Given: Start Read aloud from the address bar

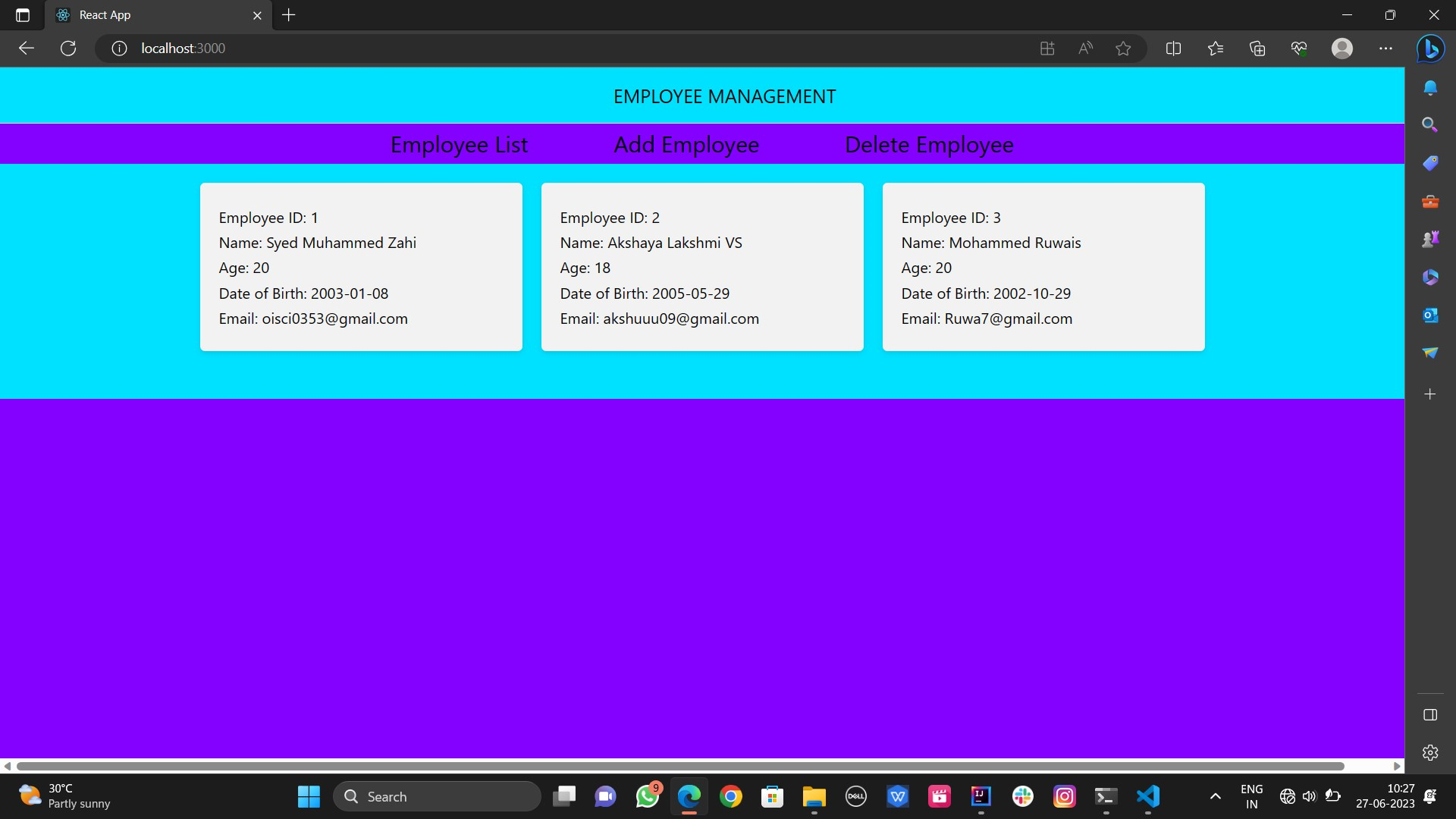Looking at the screenshot, I should [x=1085, y=48].
